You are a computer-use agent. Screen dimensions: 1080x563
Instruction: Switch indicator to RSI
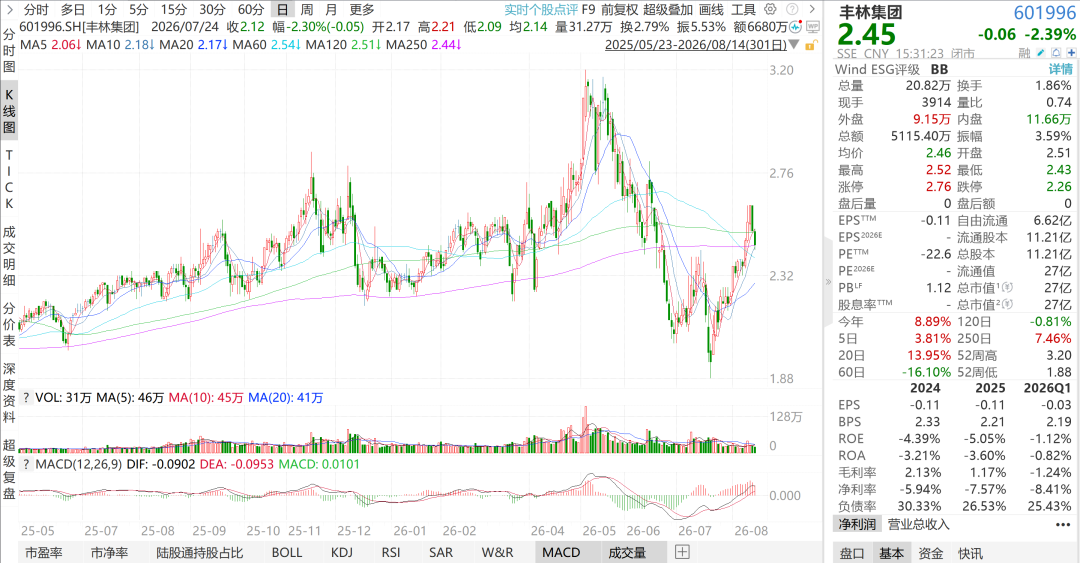pos(391,552)
